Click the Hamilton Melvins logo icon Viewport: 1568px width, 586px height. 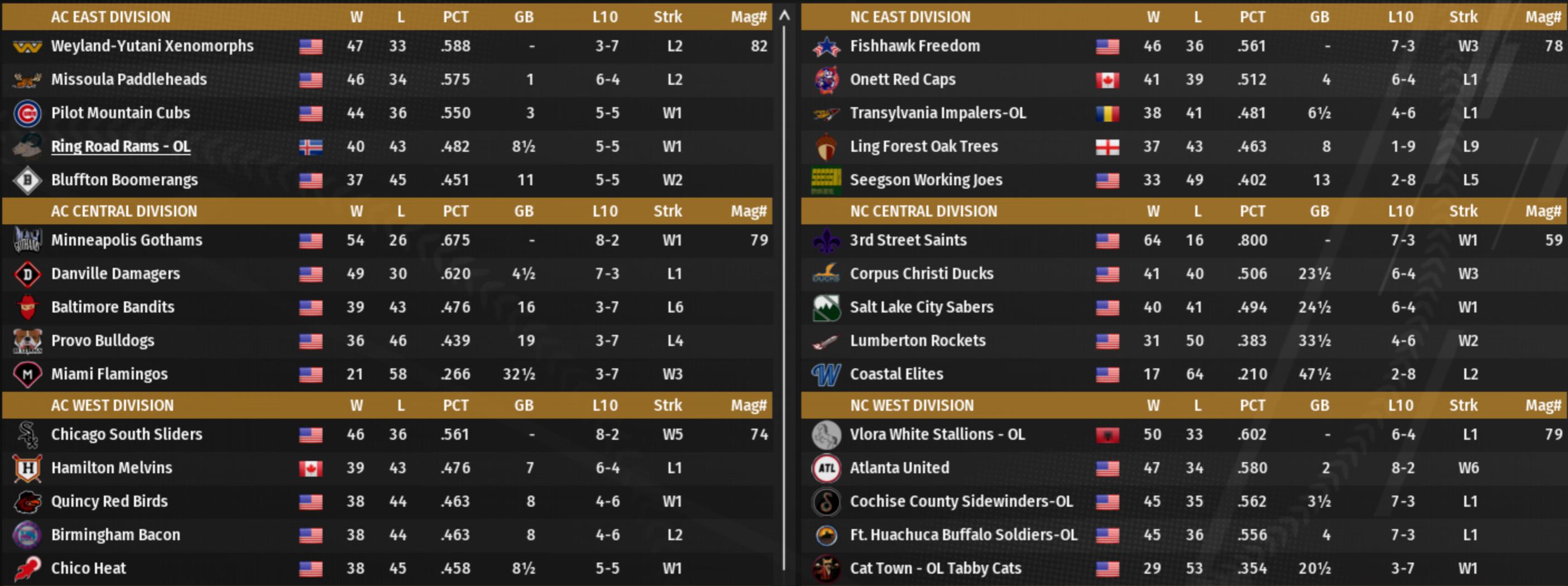pos(27,468)
